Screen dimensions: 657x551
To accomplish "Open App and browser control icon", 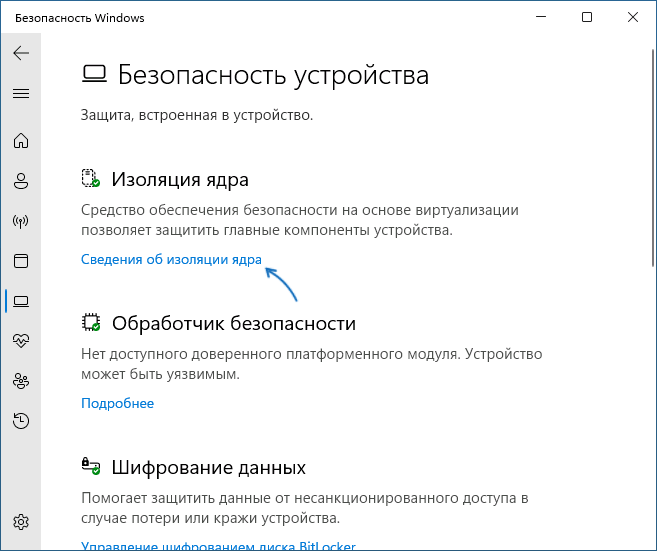I will (x=21, y=261).
